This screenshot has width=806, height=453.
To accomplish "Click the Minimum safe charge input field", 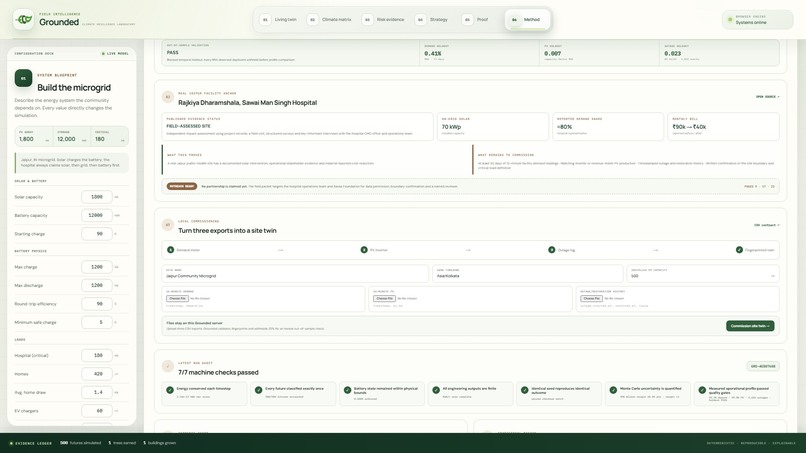I will [97, 322].
